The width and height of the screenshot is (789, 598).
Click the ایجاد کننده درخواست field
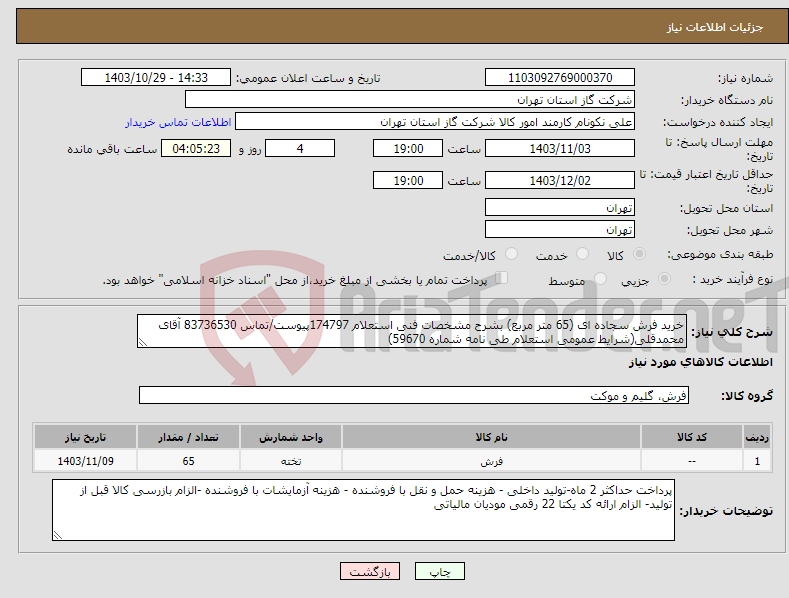coord(435,122)
